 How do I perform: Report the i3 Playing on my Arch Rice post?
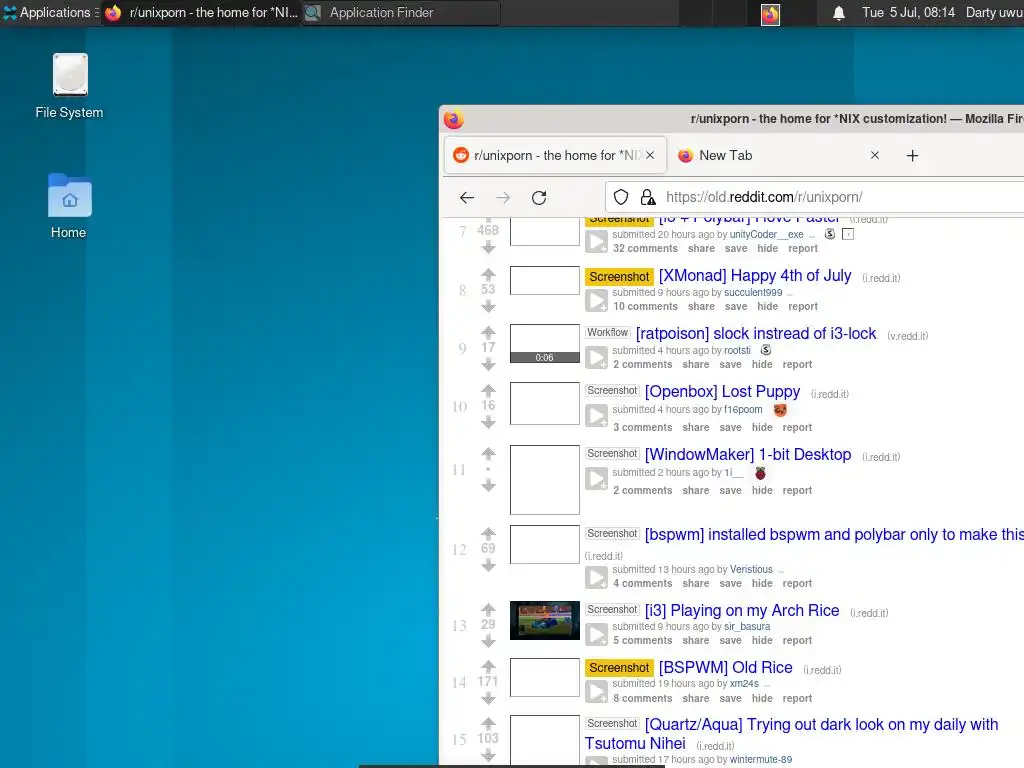797,641
